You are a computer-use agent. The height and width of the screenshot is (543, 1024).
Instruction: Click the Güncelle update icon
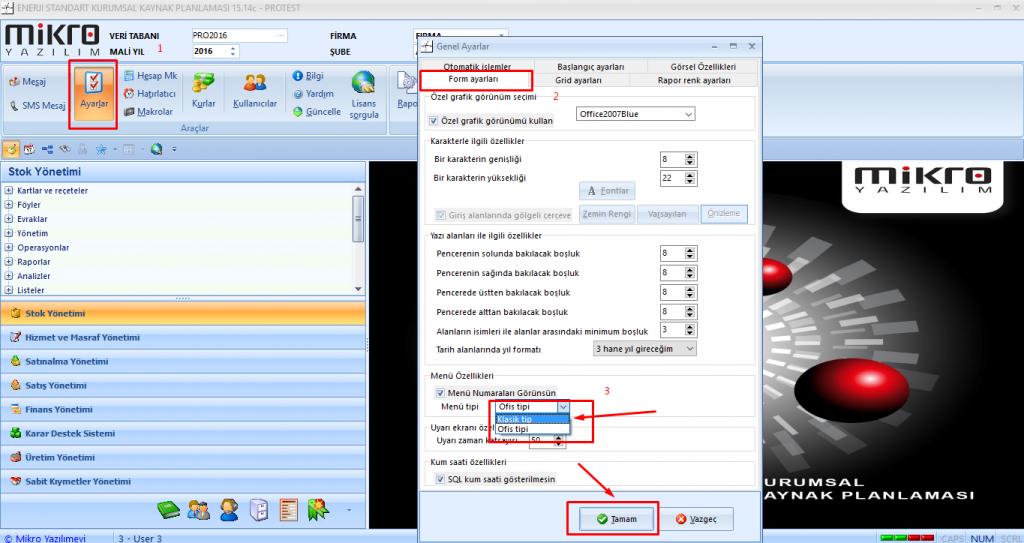pos(317,112)
